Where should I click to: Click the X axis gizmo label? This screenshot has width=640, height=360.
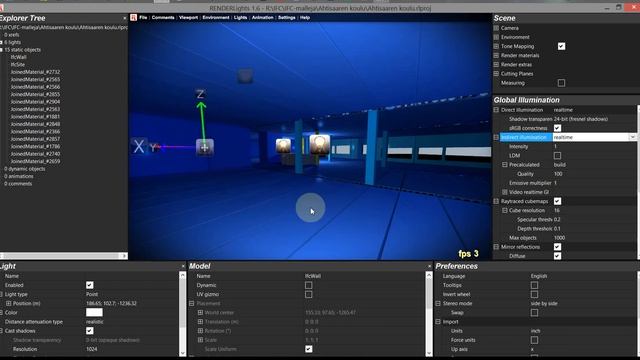pos(139,146)
